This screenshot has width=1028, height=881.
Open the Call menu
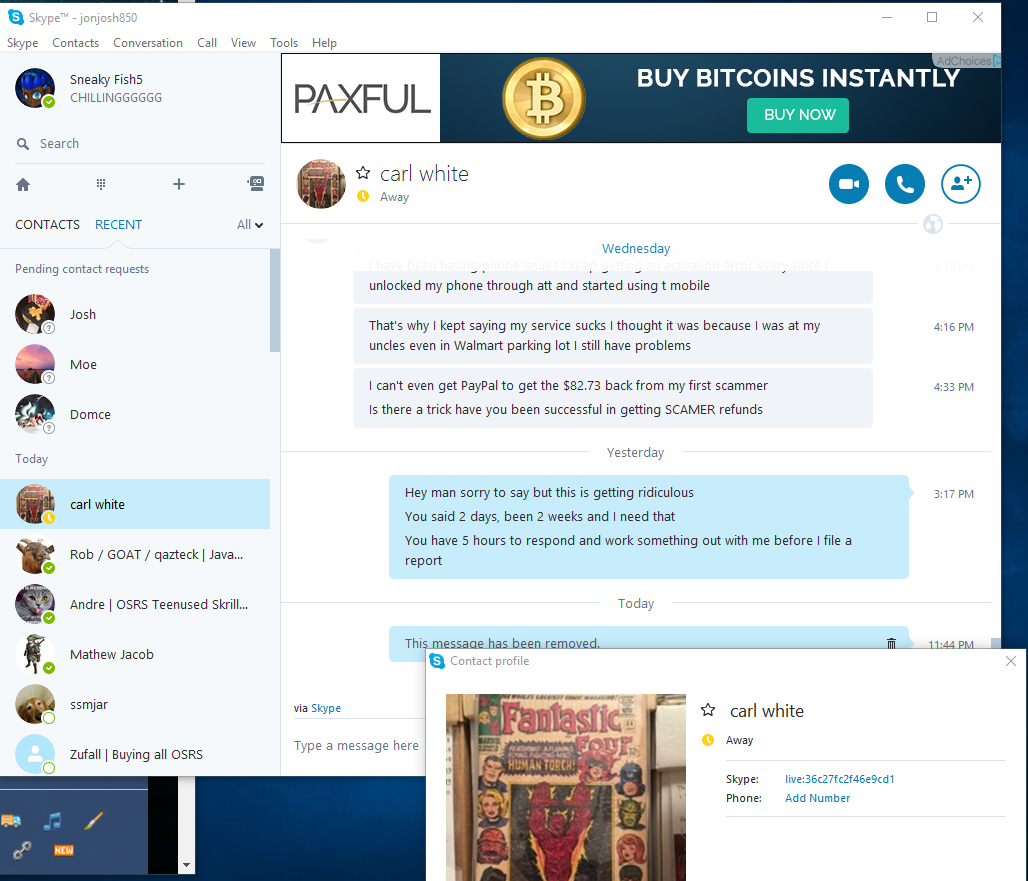pos(207,43)
